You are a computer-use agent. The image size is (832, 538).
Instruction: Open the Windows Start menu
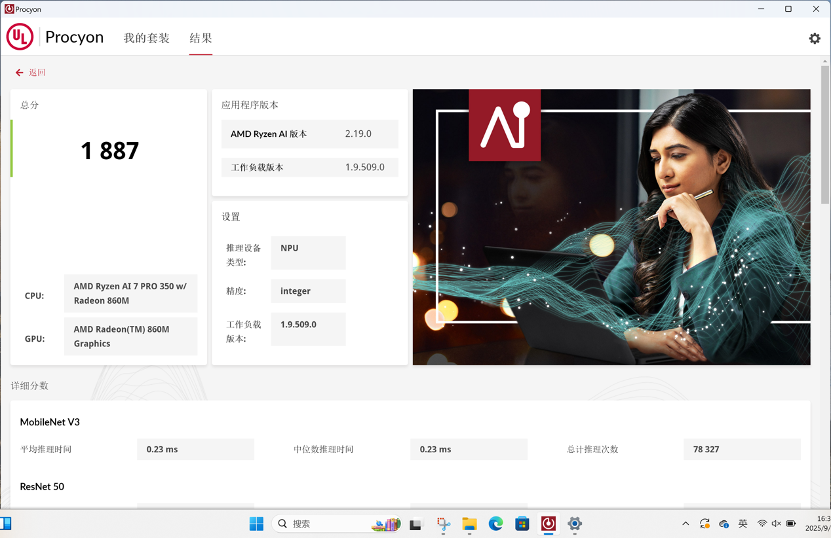pyautogui.click(x=256, y=523)
